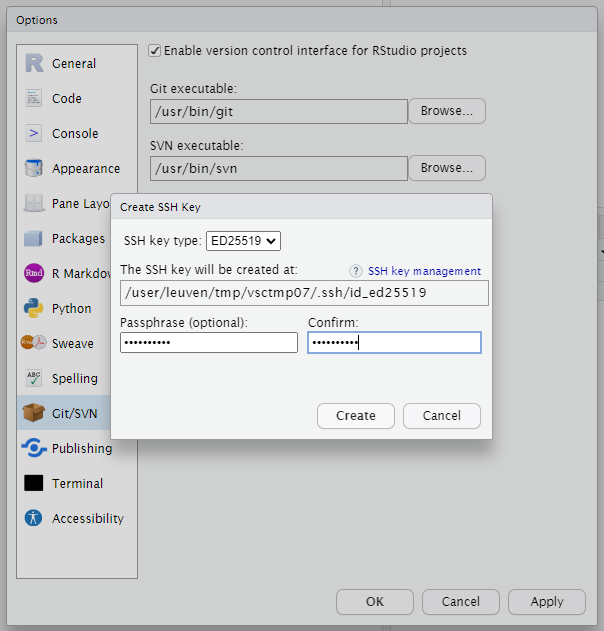This screenshot has height=631, width=604.
Task: Cancel the Create SSH Key dialog
Action: click(441, 416)
